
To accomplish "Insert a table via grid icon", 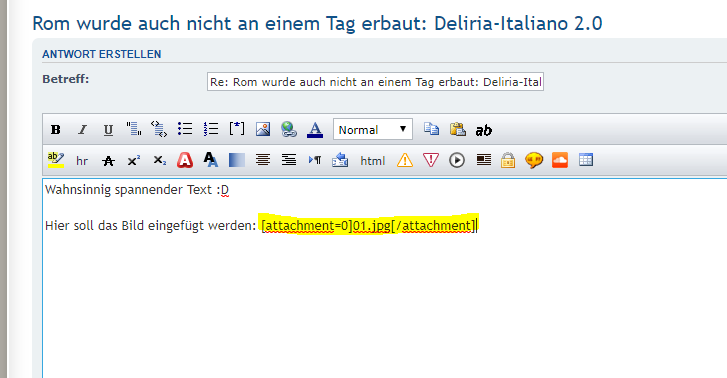I will 586,160.
